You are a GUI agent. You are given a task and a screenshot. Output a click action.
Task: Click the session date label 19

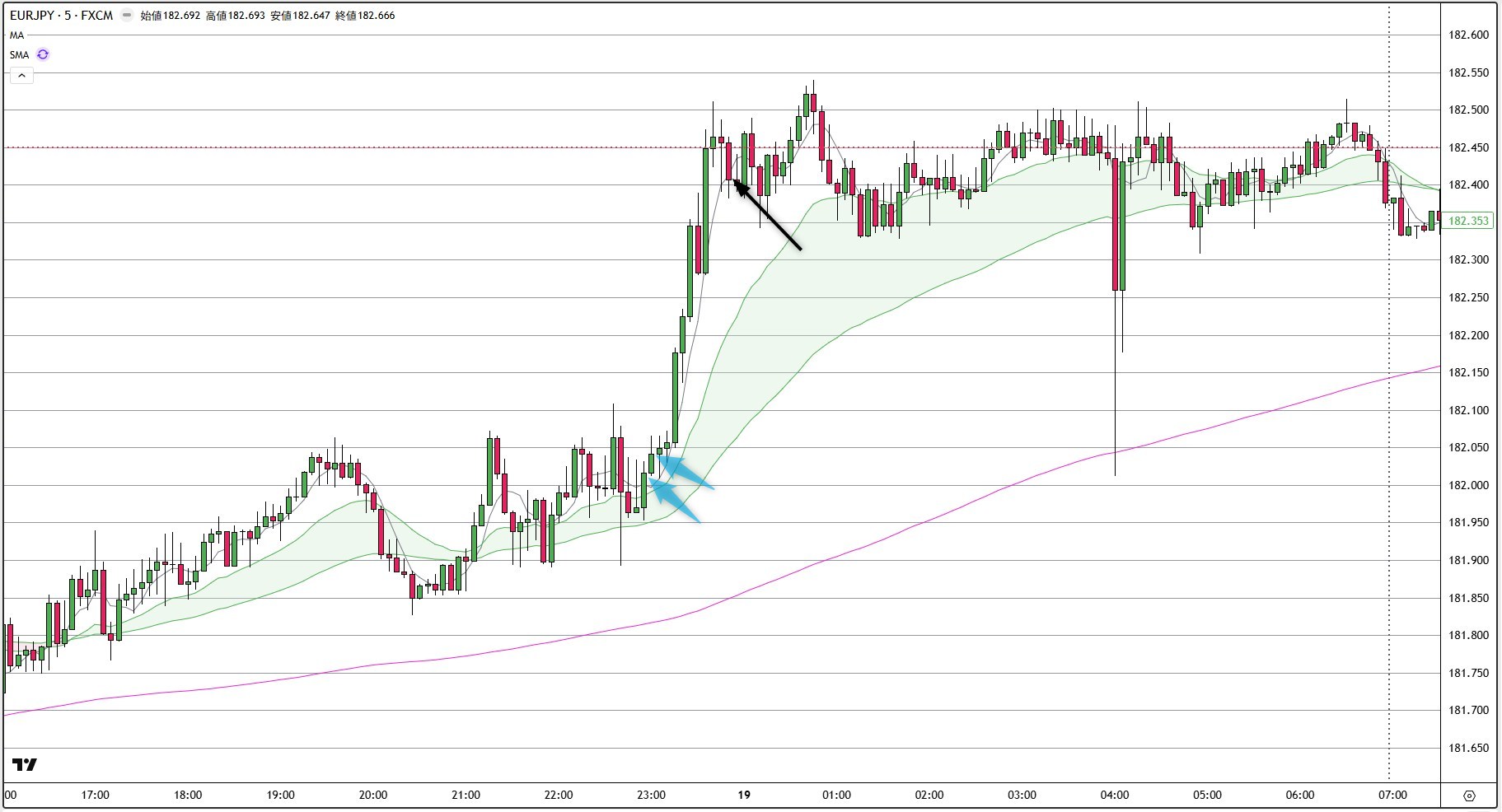743,795
